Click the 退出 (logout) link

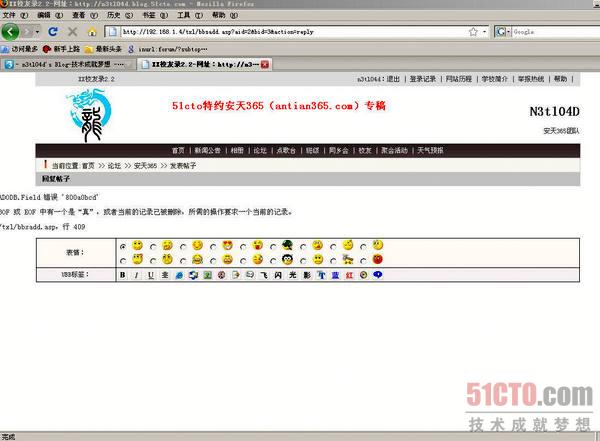point(393,79)
